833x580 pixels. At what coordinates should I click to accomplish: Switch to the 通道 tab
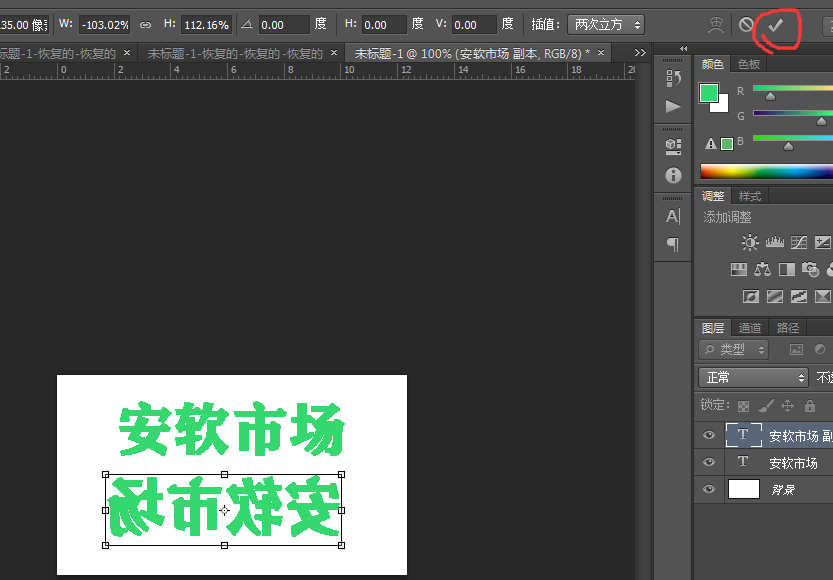point(750,327)
